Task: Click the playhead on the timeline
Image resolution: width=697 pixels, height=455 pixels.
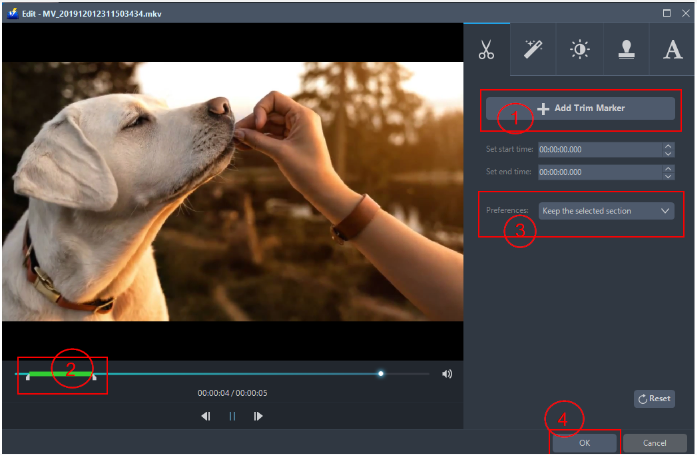Action: pyautogui.click(x=381, y=374)
